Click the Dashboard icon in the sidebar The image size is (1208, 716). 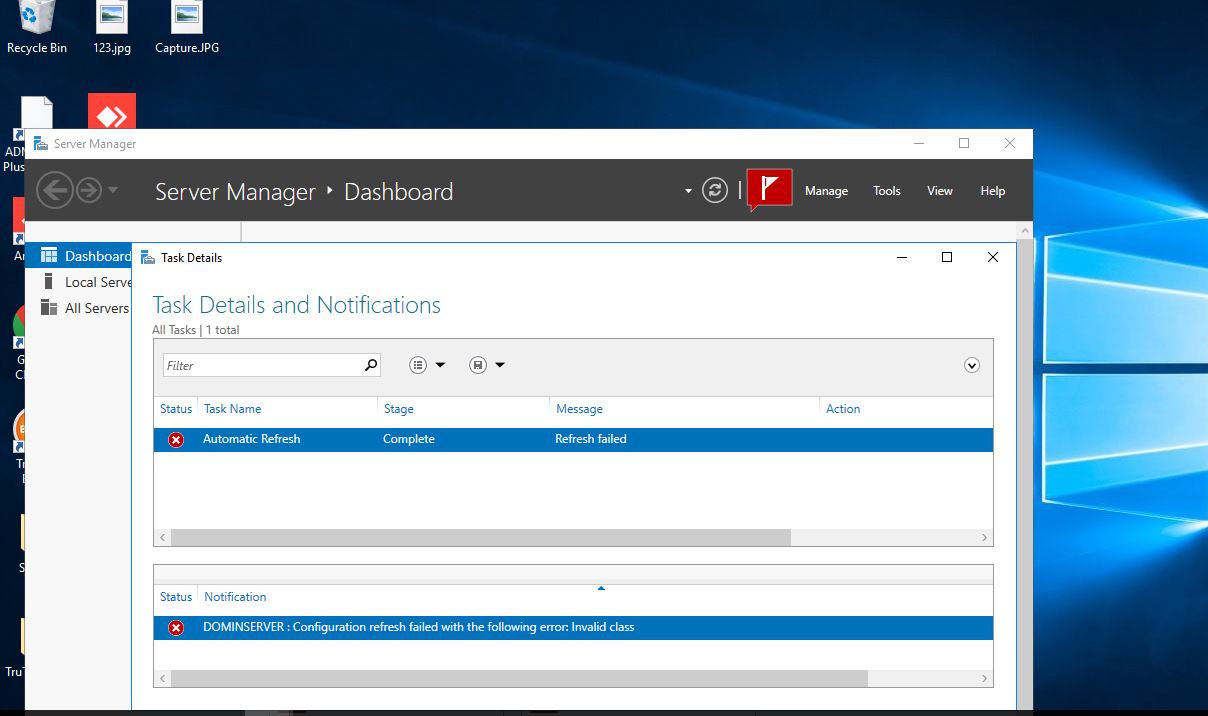48,255
